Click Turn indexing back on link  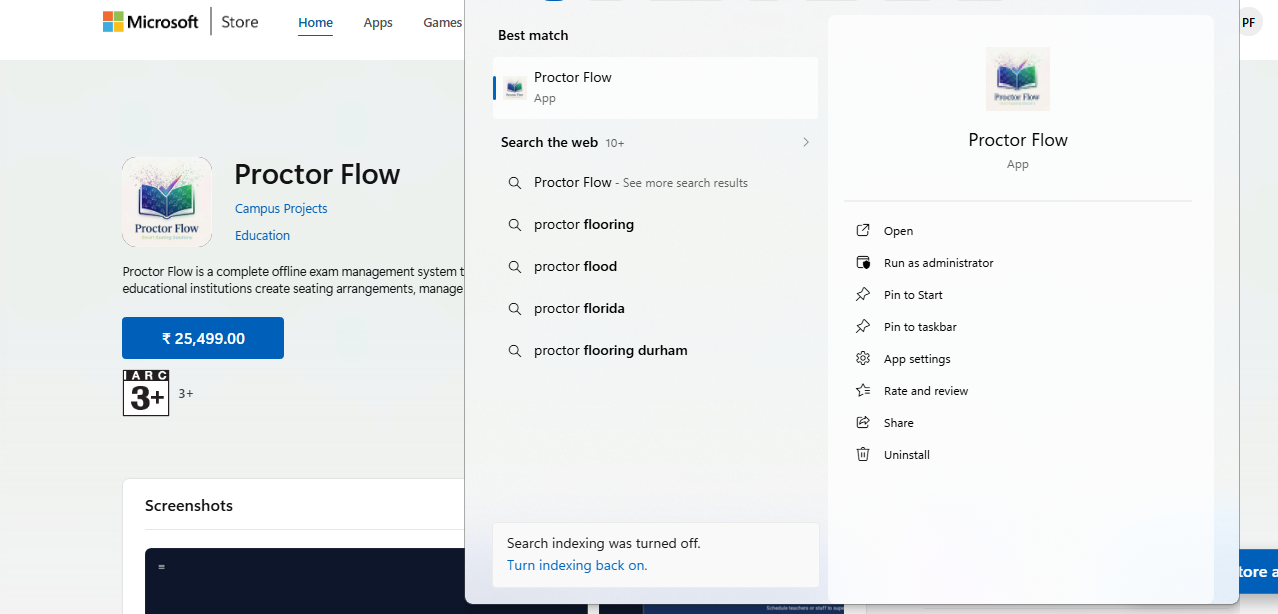577,565
